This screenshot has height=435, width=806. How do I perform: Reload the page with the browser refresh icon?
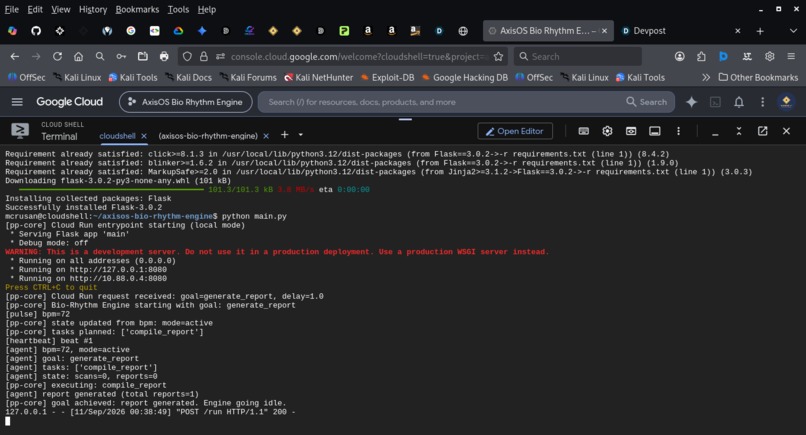pos(57,57)
